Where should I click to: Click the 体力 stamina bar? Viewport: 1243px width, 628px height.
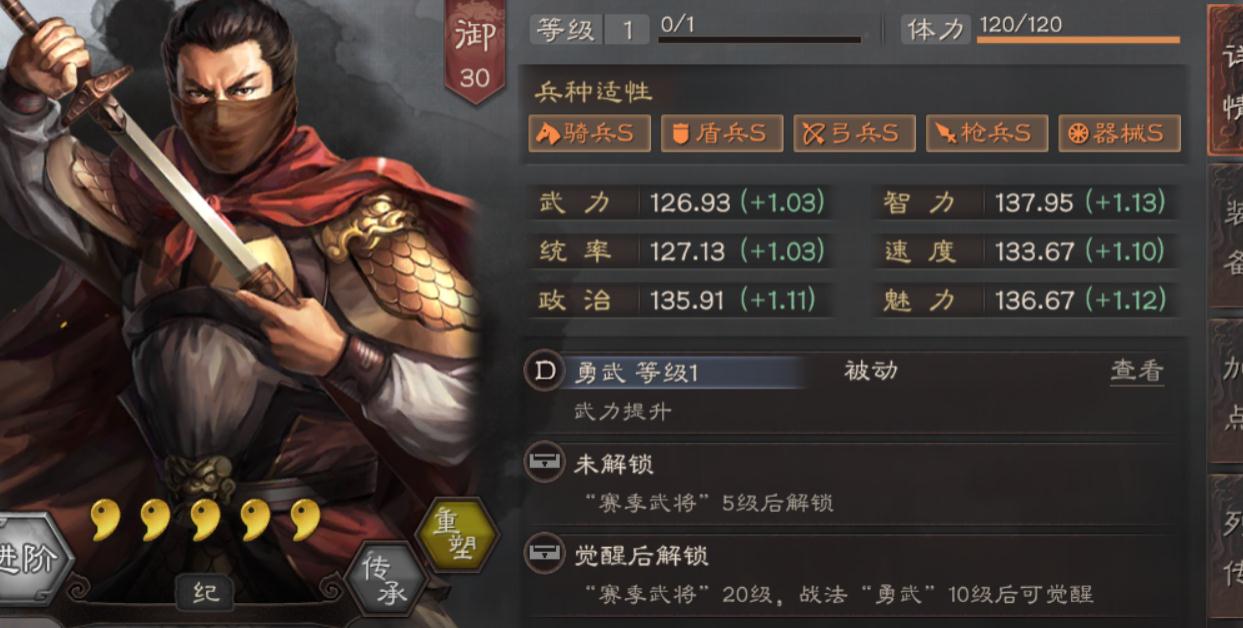pyautogui.click(x=1078, y=40)
